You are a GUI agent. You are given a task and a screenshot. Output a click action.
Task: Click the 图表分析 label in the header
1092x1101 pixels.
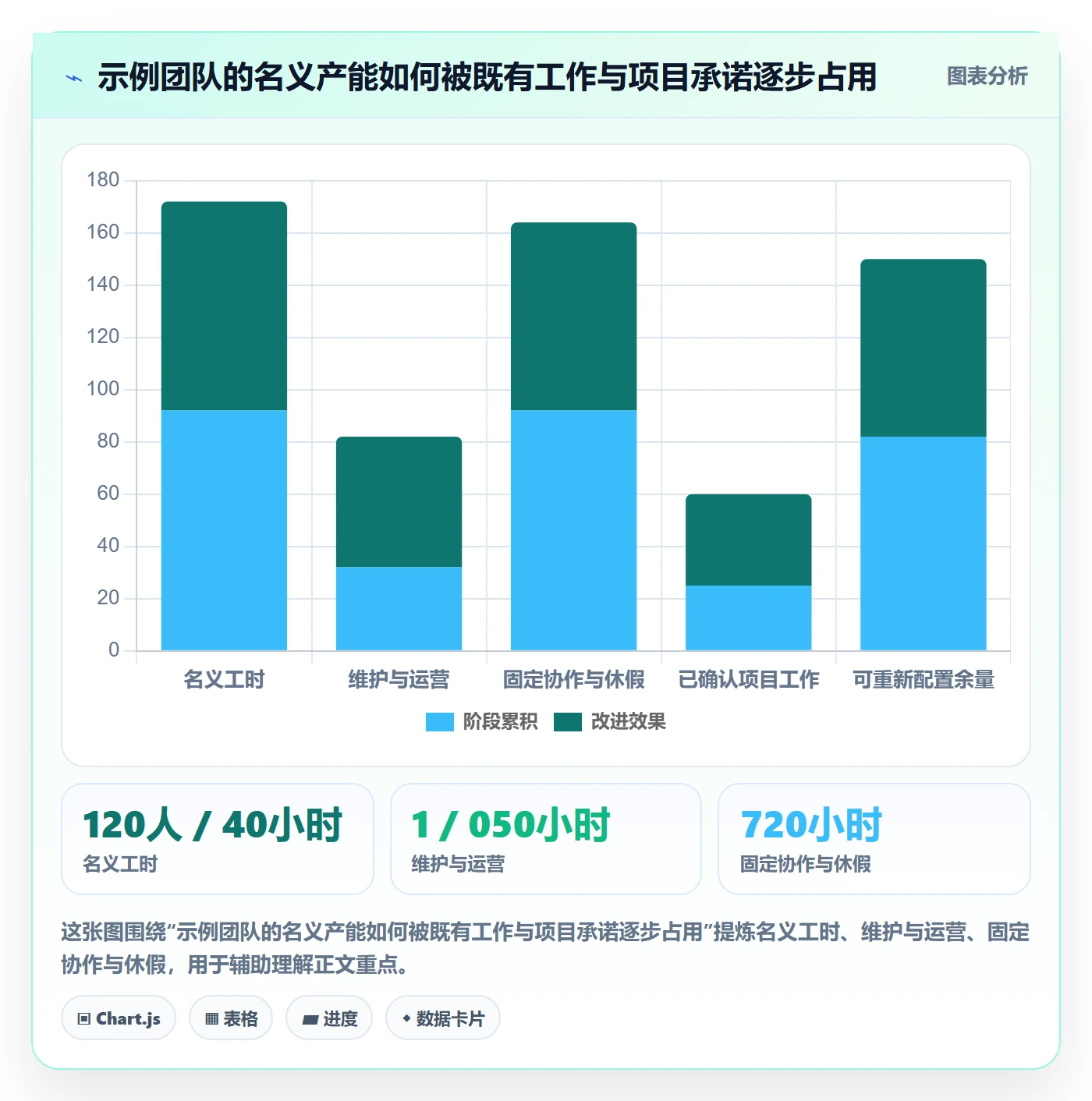pyautogui.click(x=987, y=76)
